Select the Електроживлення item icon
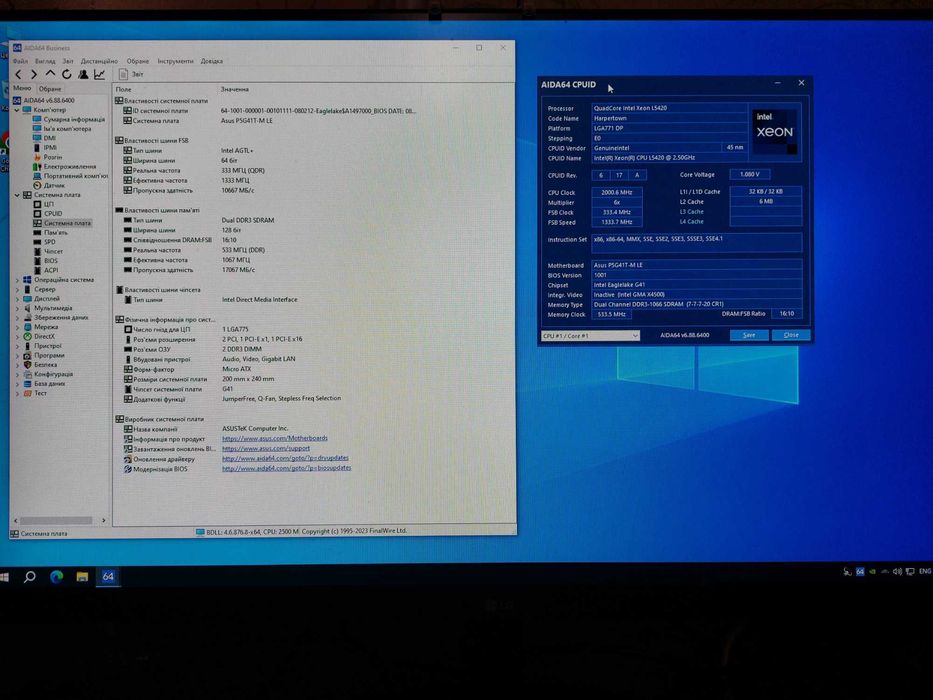 coord(37,167)
